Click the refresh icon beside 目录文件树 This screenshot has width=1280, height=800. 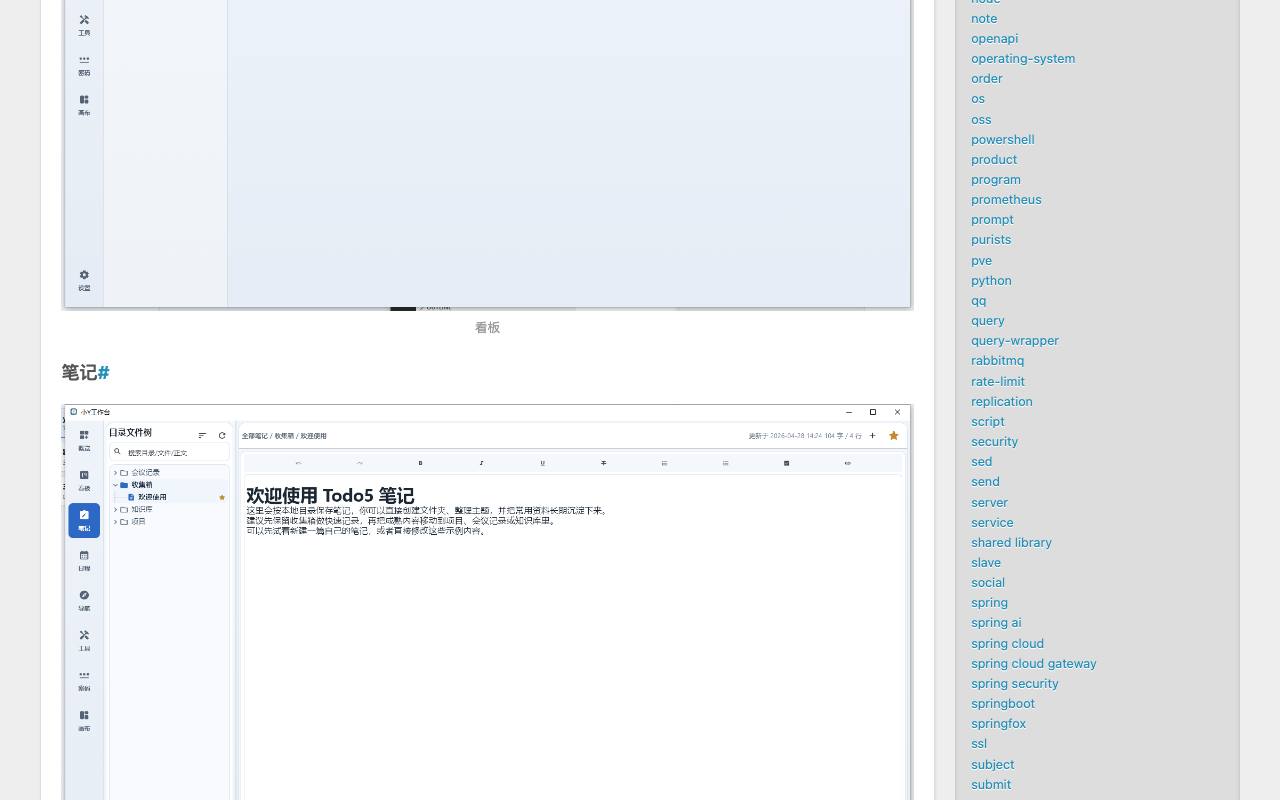point(222,435)
